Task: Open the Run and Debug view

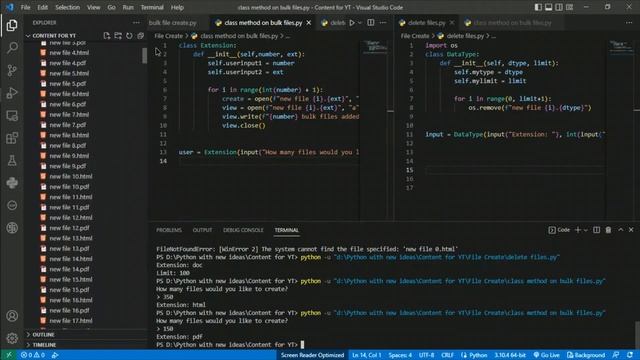Action: pos(12,93)
